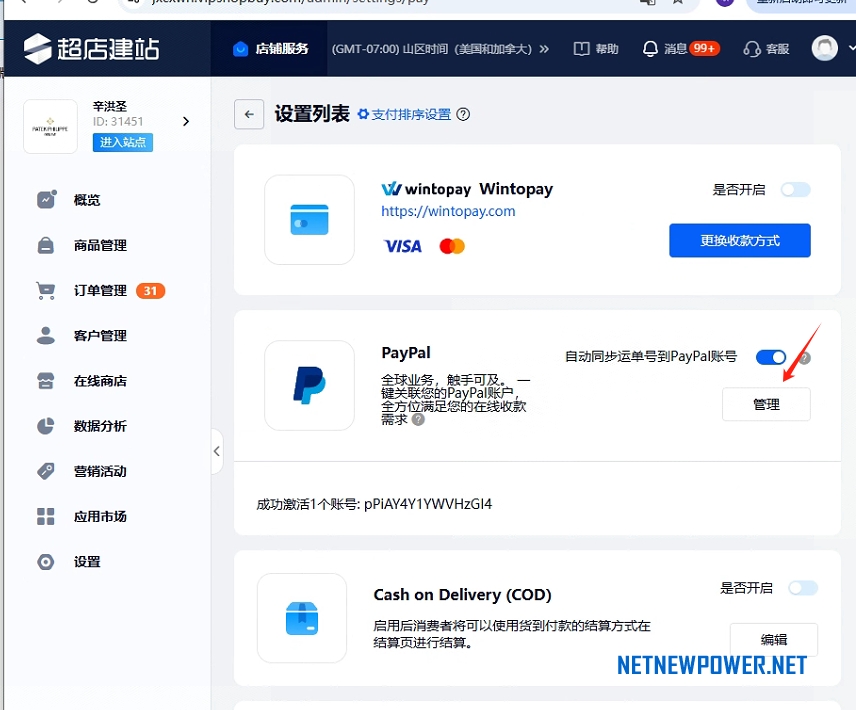Click the PayPal title text
The width and height of the screenshot is (856, 710).
pos(406,353)
